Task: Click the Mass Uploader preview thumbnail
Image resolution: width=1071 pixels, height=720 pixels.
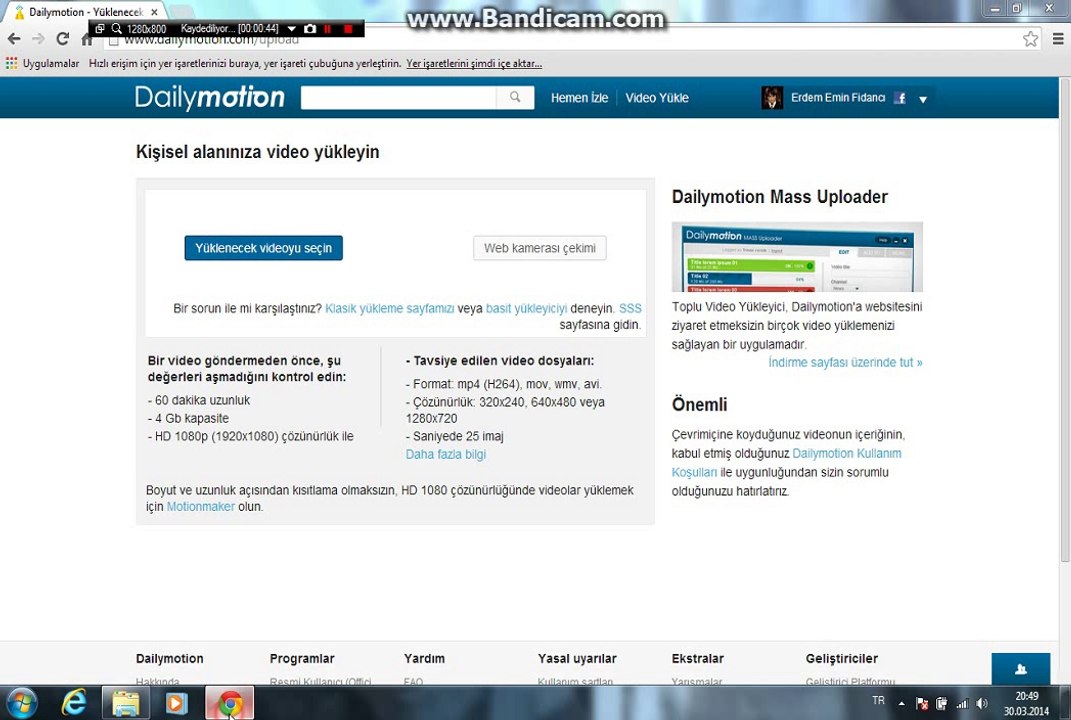Action: [797, 257]
